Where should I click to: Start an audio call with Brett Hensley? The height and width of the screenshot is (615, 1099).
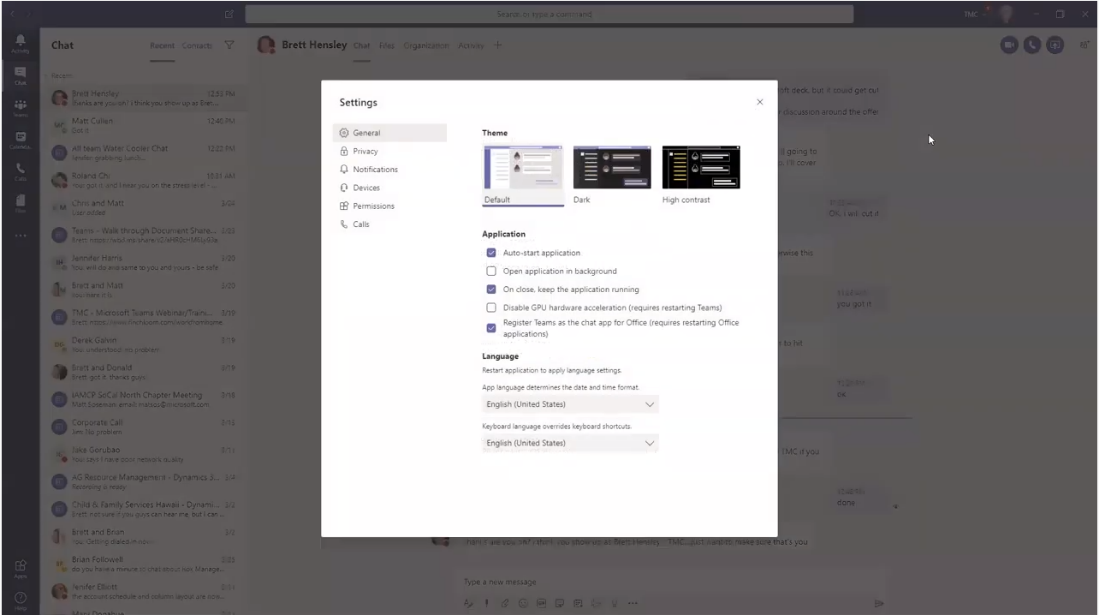pos(1032,45)
